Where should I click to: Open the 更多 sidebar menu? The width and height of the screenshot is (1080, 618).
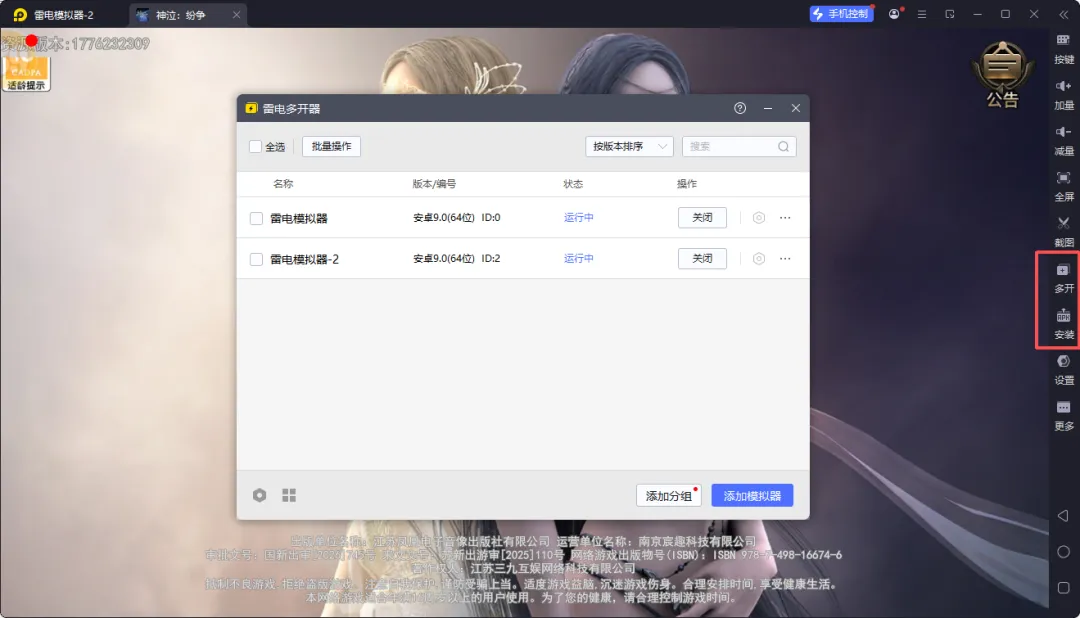(x=1063, y=415)
